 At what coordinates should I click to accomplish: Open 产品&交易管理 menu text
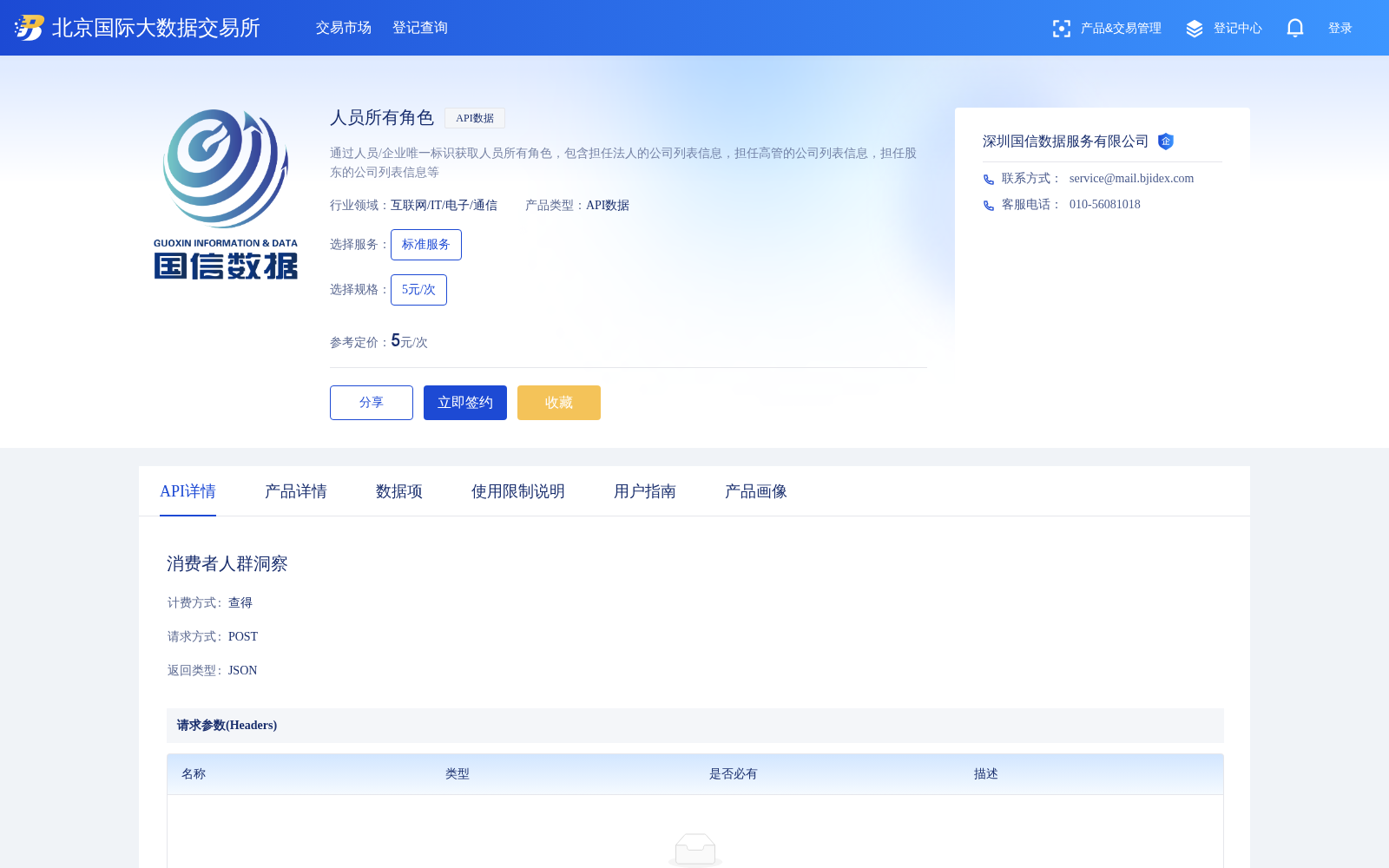(1121, 29)
